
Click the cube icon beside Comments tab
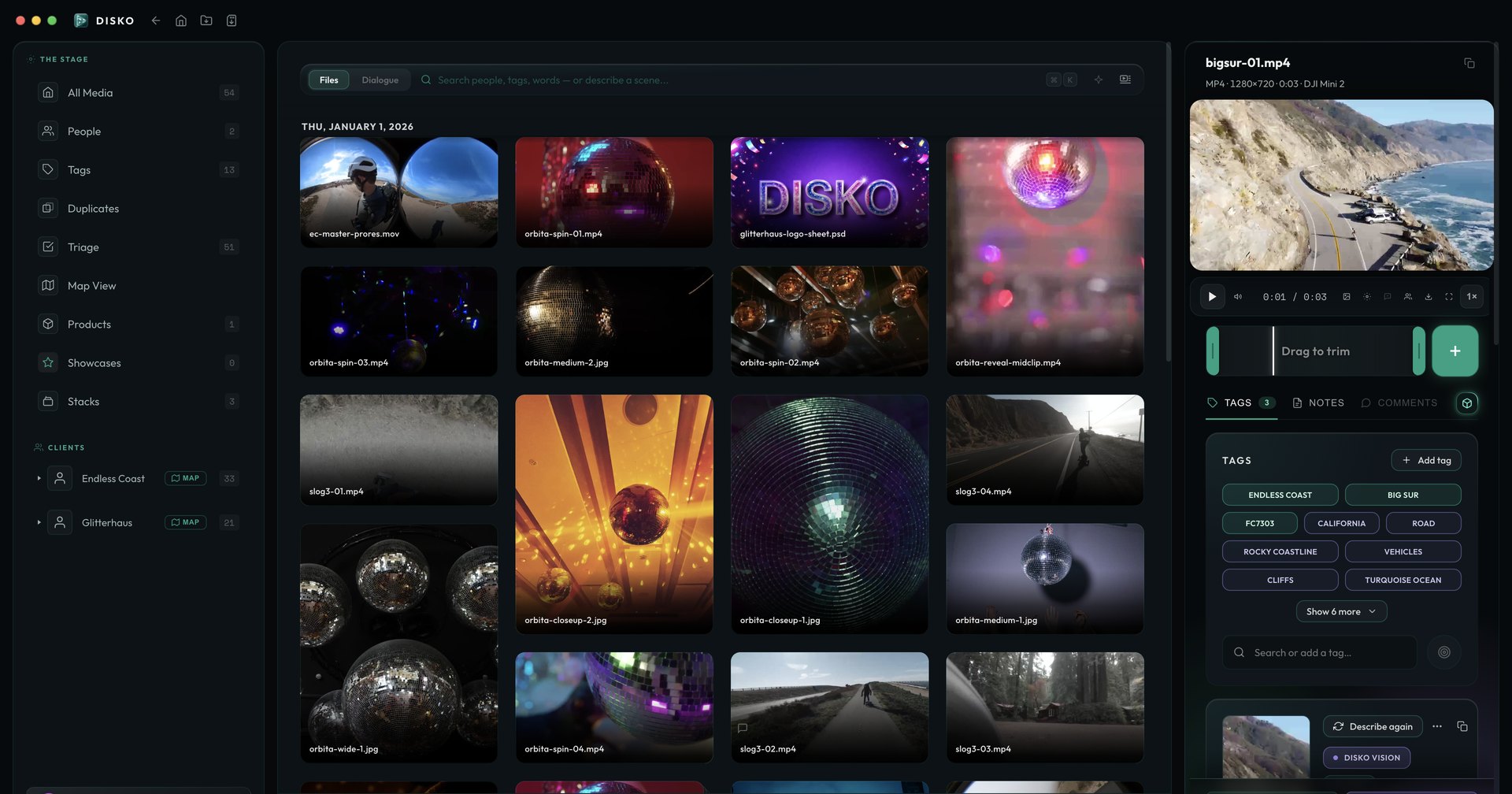coord(1467,403)
